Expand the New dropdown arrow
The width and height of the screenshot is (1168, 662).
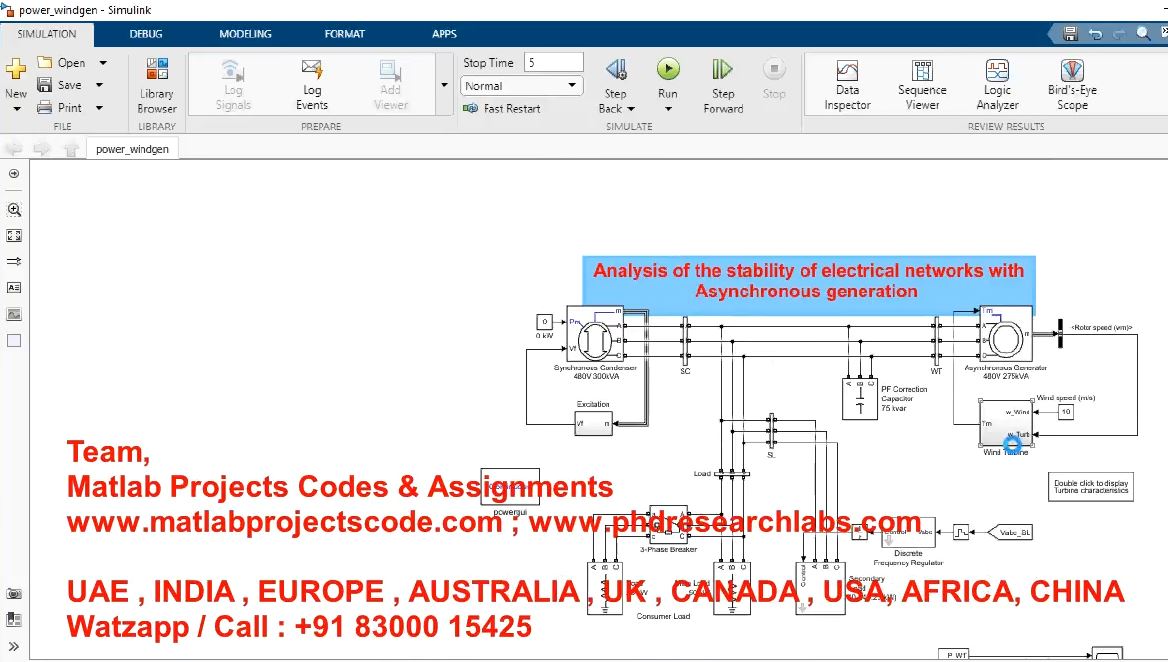tap(16, 109)
